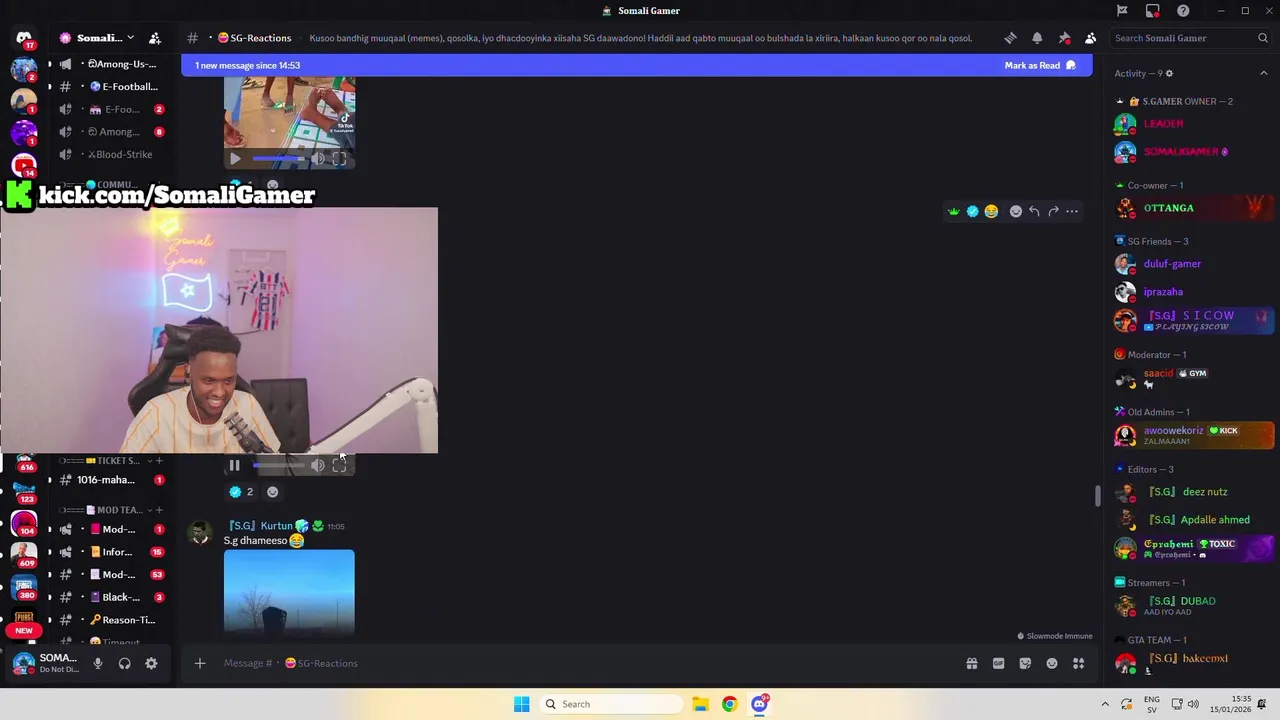Image resolution: width=1280 pixels, height=720 pixels.
Task: Open the Windows Start menu
Action: point(521,704)
